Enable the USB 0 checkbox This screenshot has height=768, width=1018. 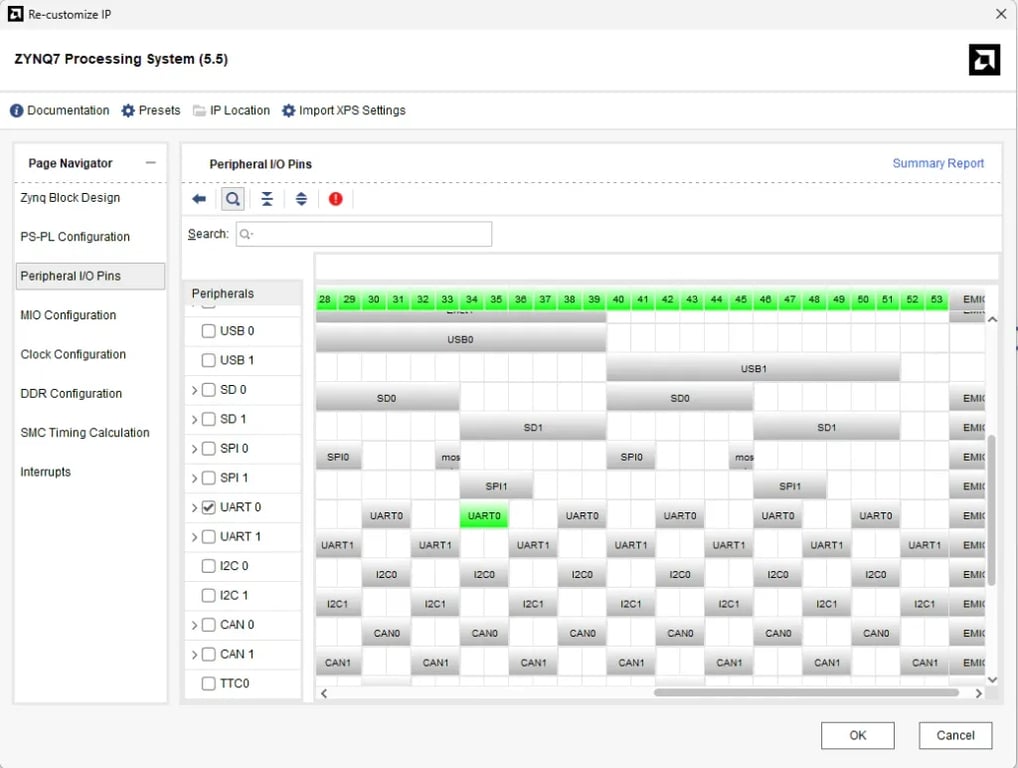[208, 331]
